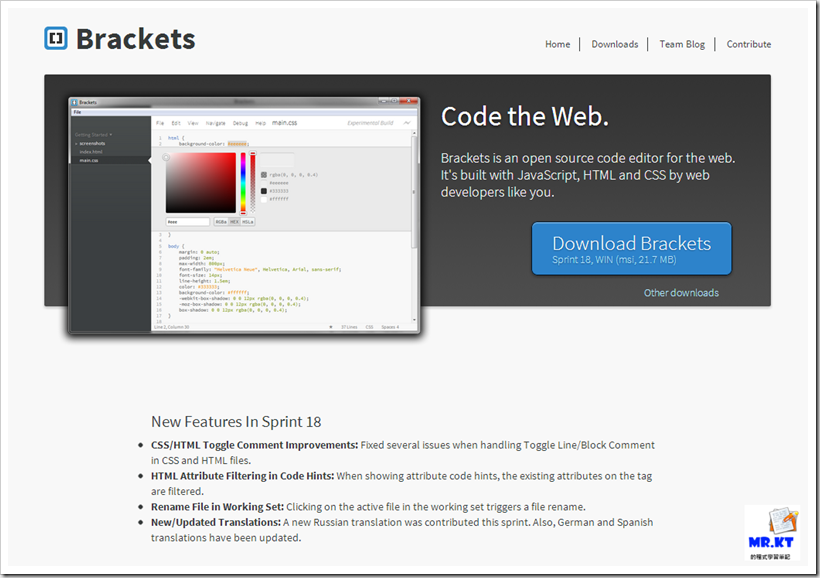Click the Spaces 4 indentation setting
The width and height of the screenshot is (820, 578).
(x=390, y=327)
